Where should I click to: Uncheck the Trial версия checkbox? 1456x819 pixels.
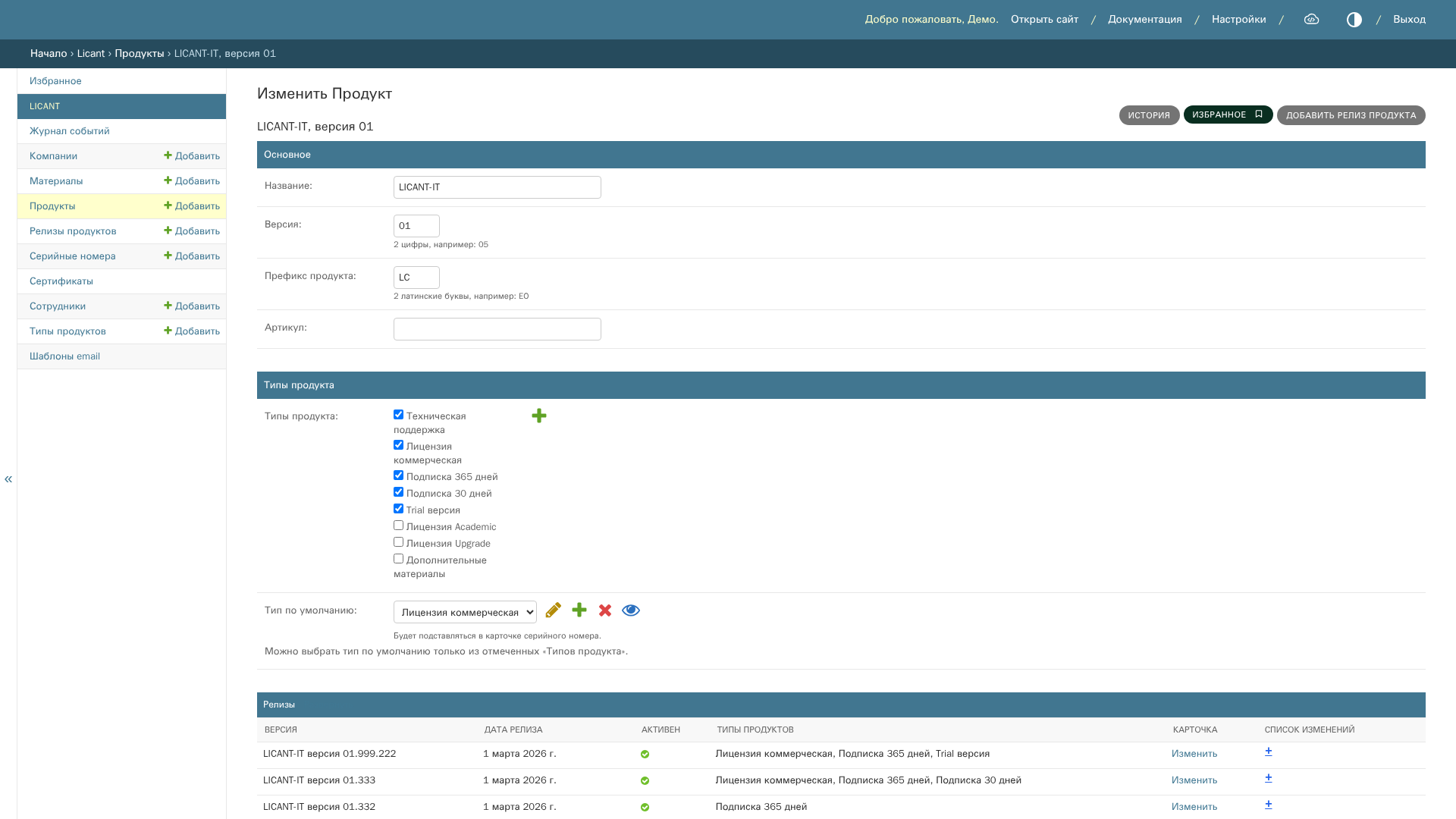398,509
